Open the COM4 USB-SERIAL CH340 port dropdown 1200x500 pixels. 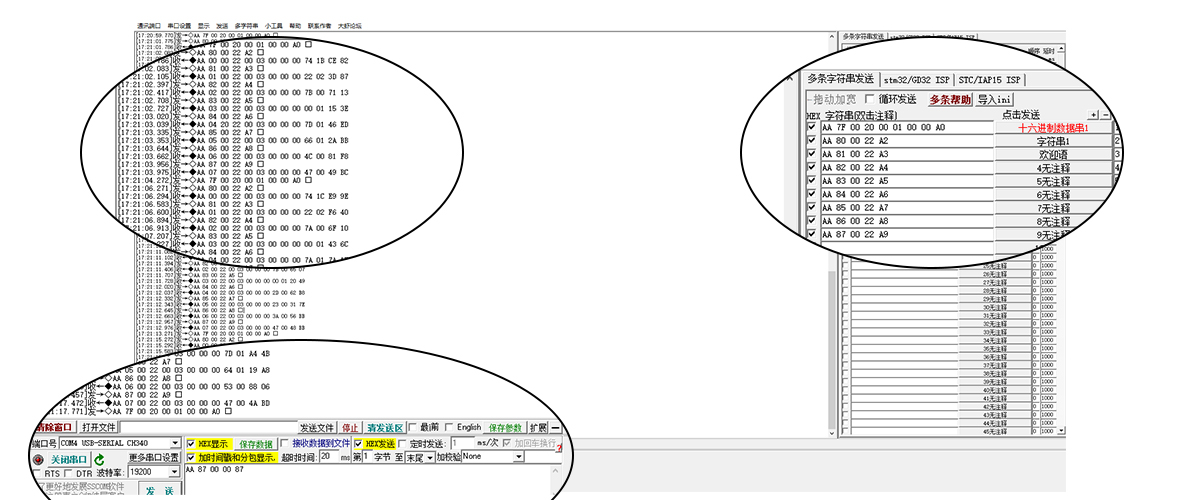tap(175, 443)
